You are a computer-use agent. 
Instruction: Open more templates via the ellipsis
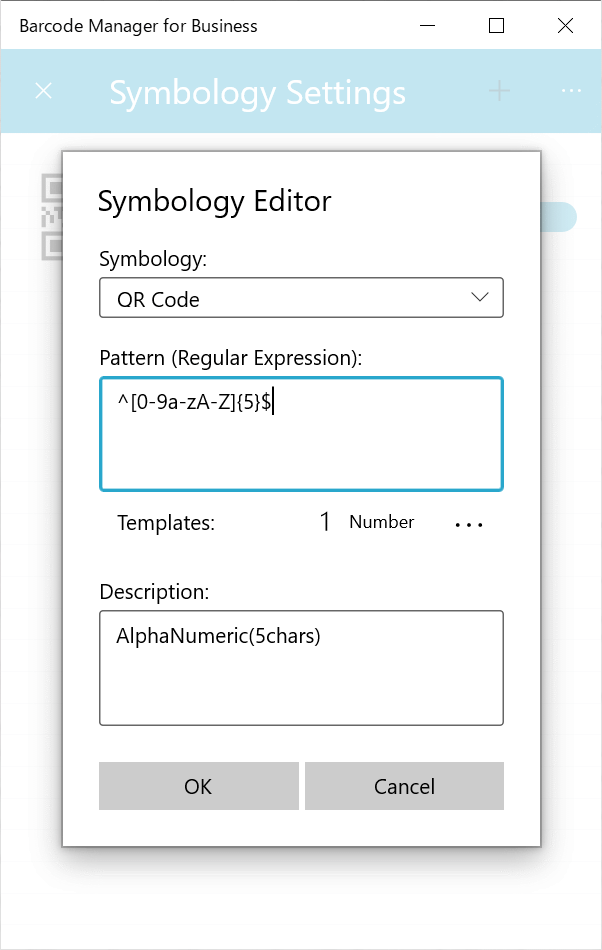point(469,523)
